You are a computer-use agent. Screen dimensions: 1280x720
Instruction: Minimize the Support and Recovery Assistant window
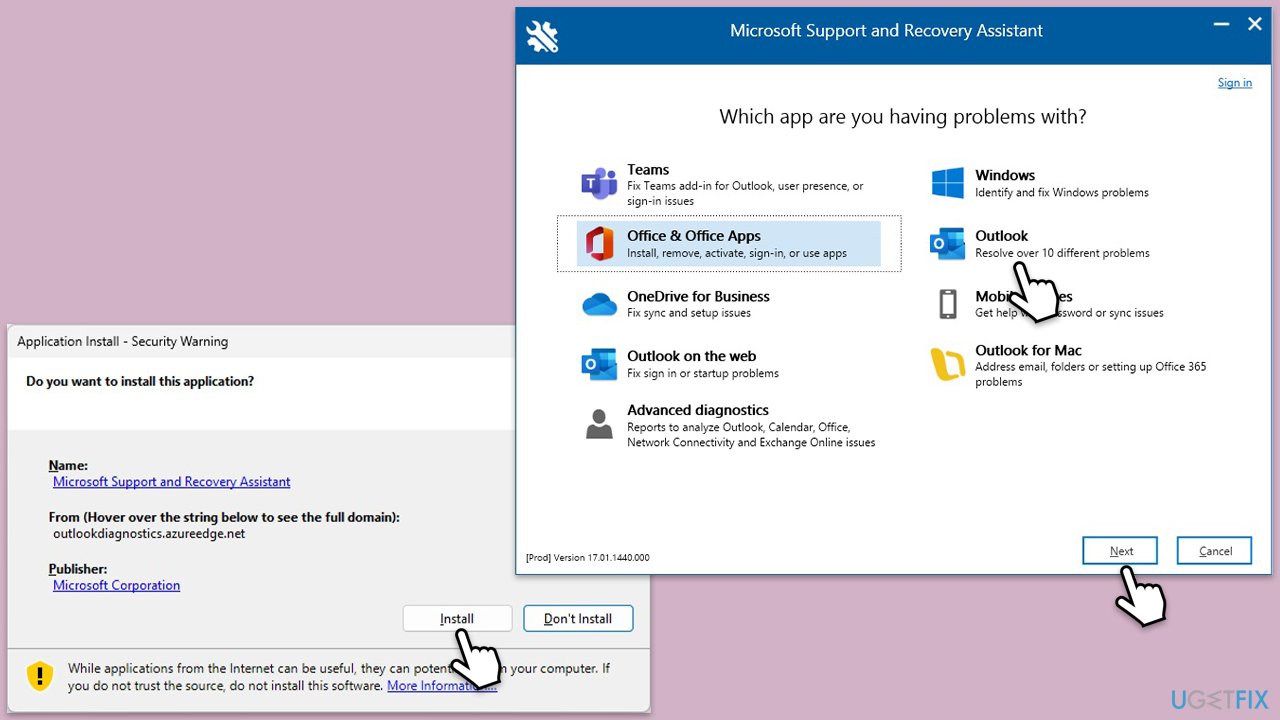tap(1221, 24)
